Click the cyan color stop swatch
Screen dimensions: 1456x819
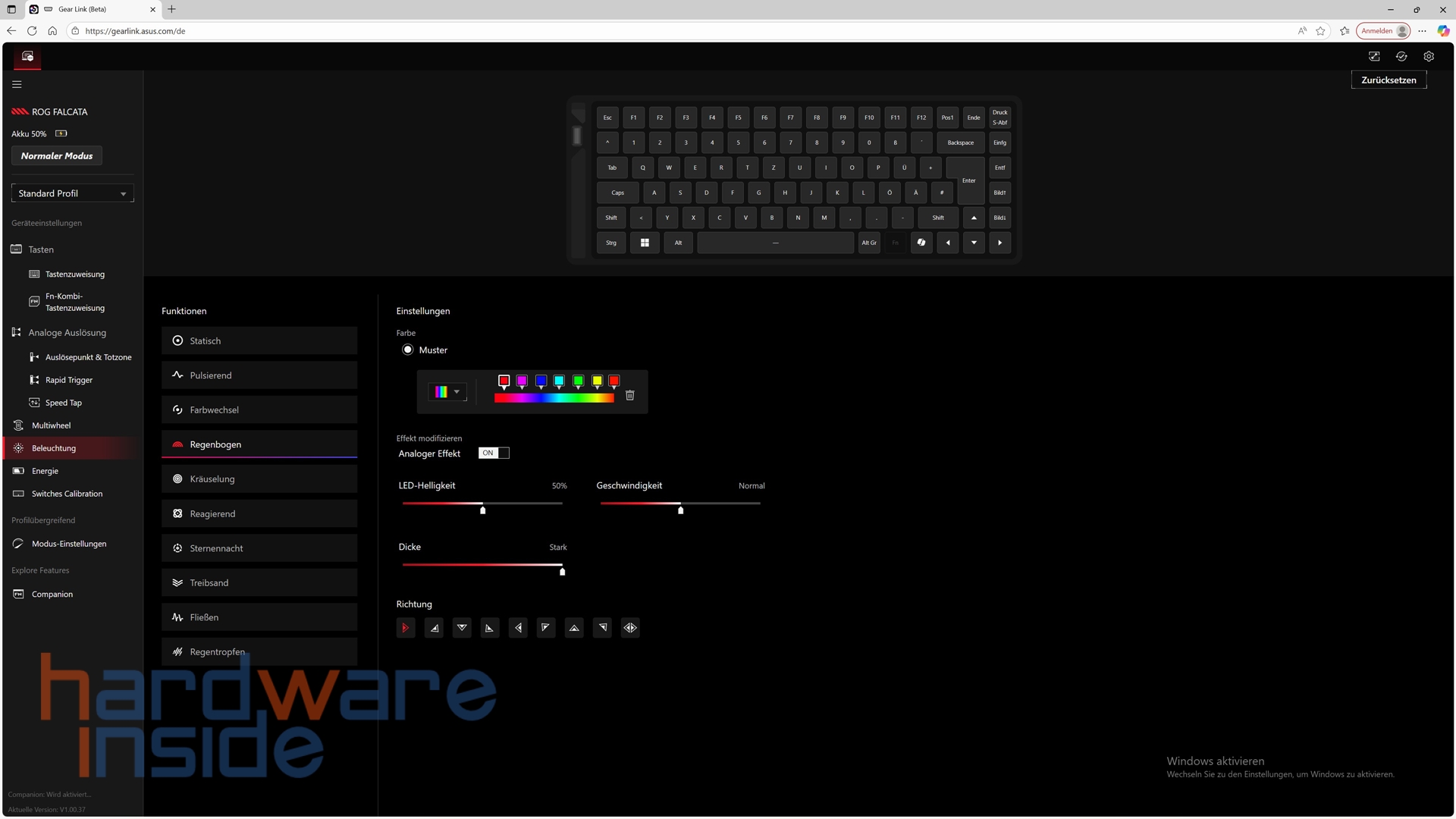point(559,381)
